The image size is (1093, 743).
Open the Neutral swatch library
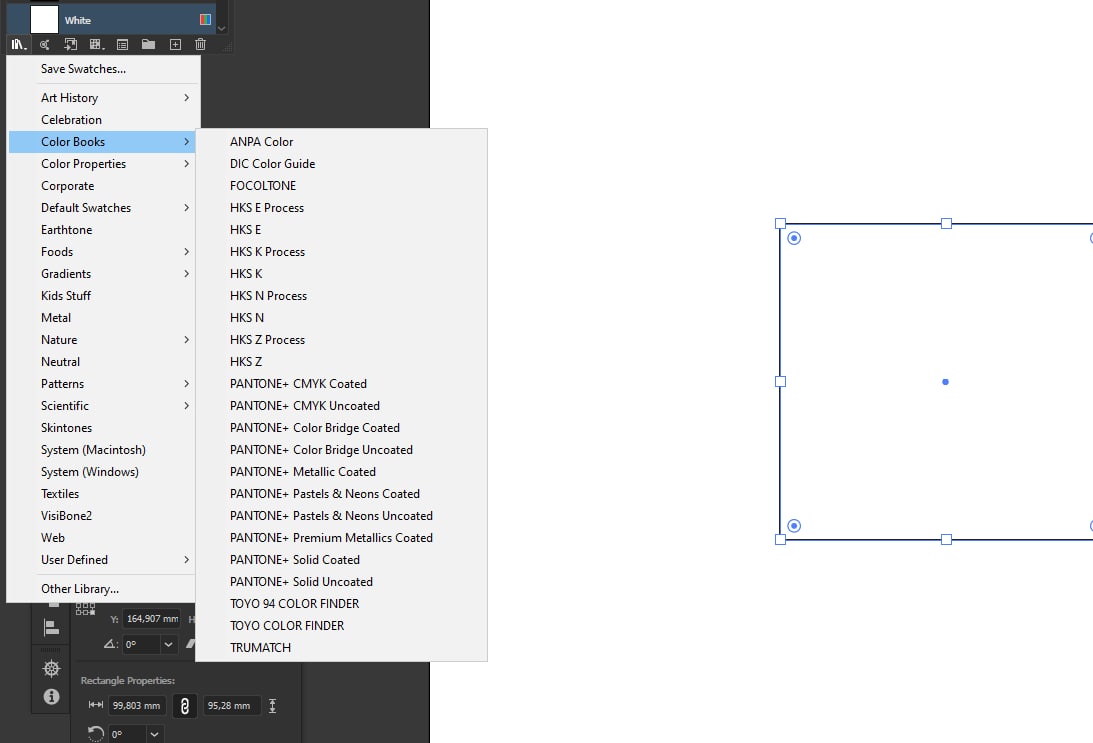(102, 362)
